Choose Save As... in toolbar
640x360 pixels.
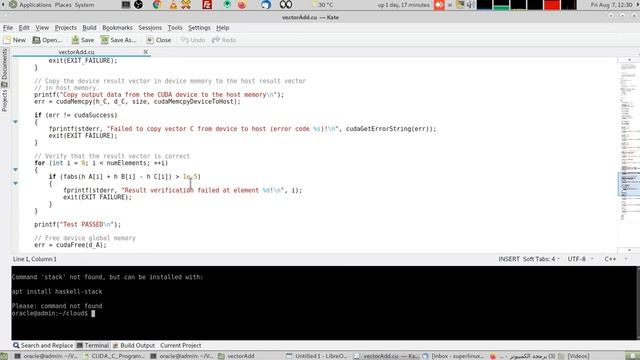[118, 40]
